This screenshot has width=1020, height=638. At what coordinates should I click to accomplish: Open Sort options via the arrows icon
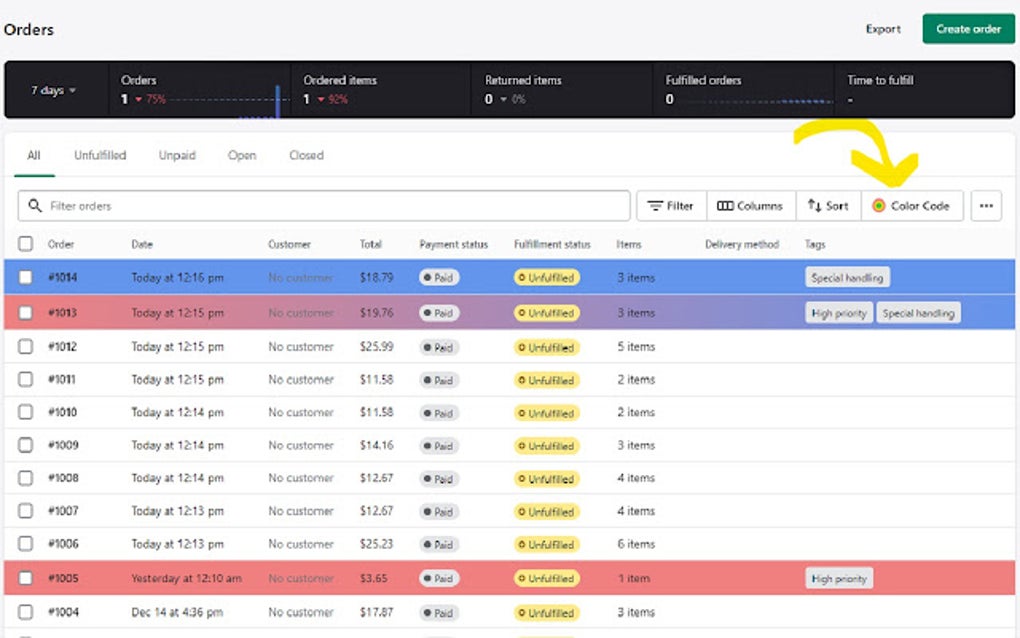pos(815,205)
